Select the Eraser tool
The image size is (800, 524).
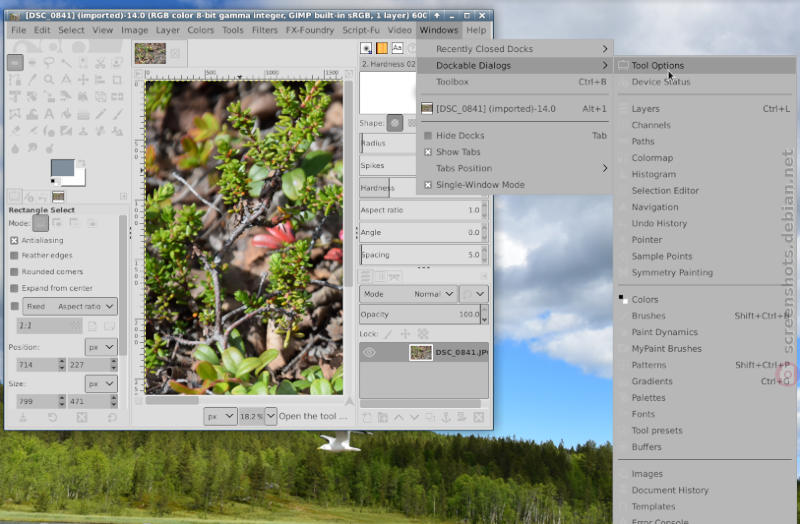(x=15, y=131)
